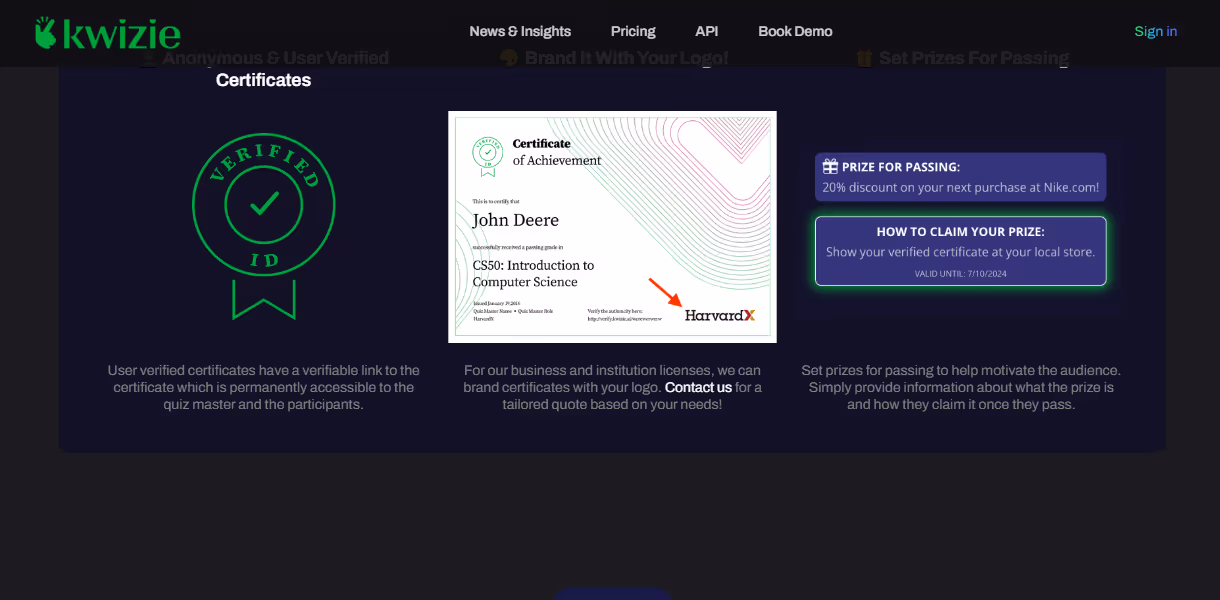The width and height of the screenshot is (1220, 600).
Task: Click 'Show your verified certificate' text
Action: (x=960, y=252)
